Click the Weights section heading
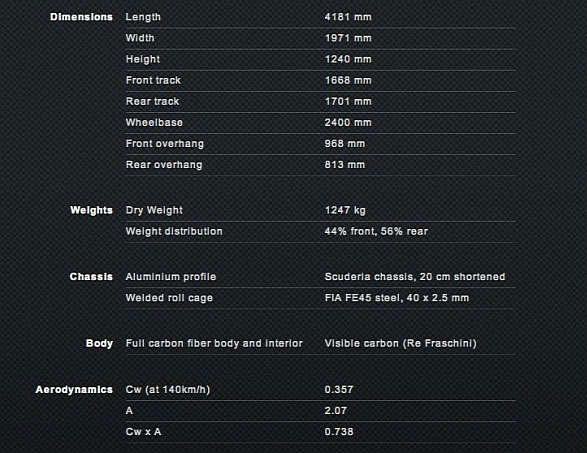 pos(91,210)
